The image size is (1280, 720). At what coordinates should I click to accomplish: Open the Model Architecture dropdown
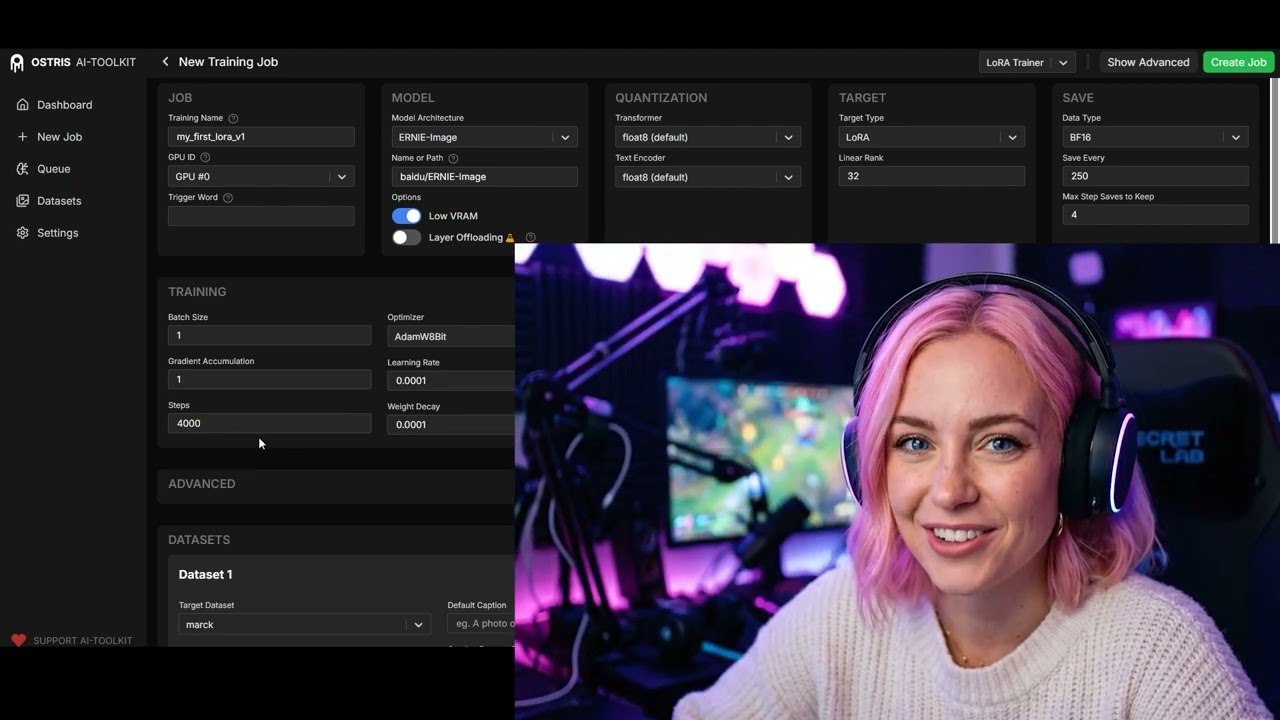pyautogui.click(x=485, y=137)
